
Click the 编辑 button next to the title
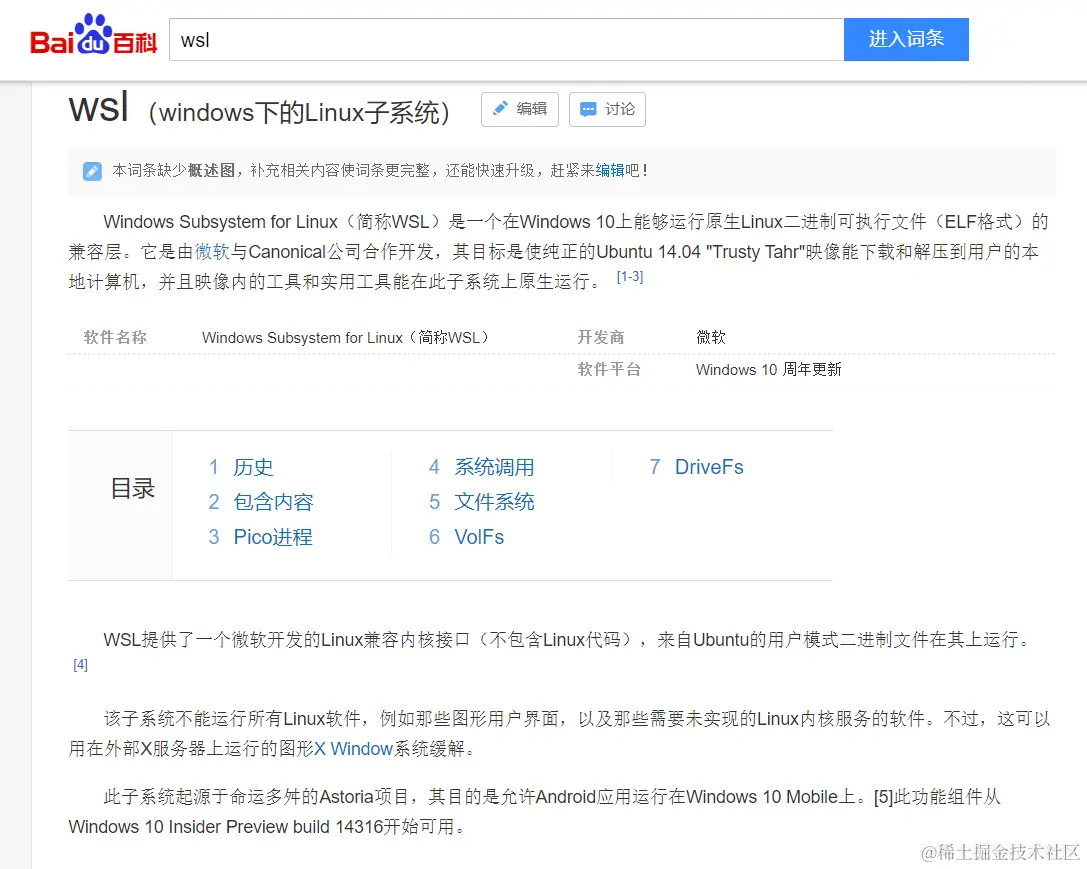(x=519, y=109)
